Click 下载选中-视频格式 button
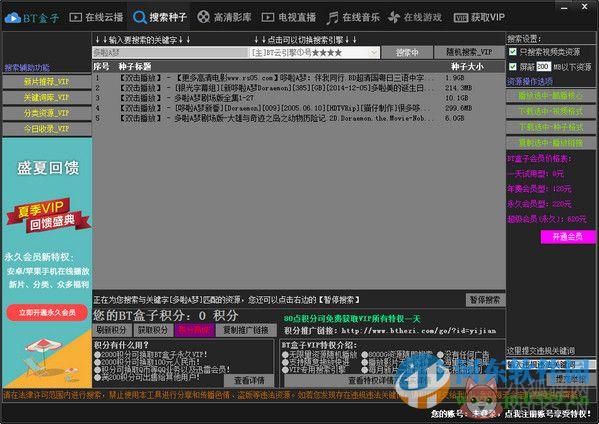This screenshot has height=424, width=599. pos(550,111)
